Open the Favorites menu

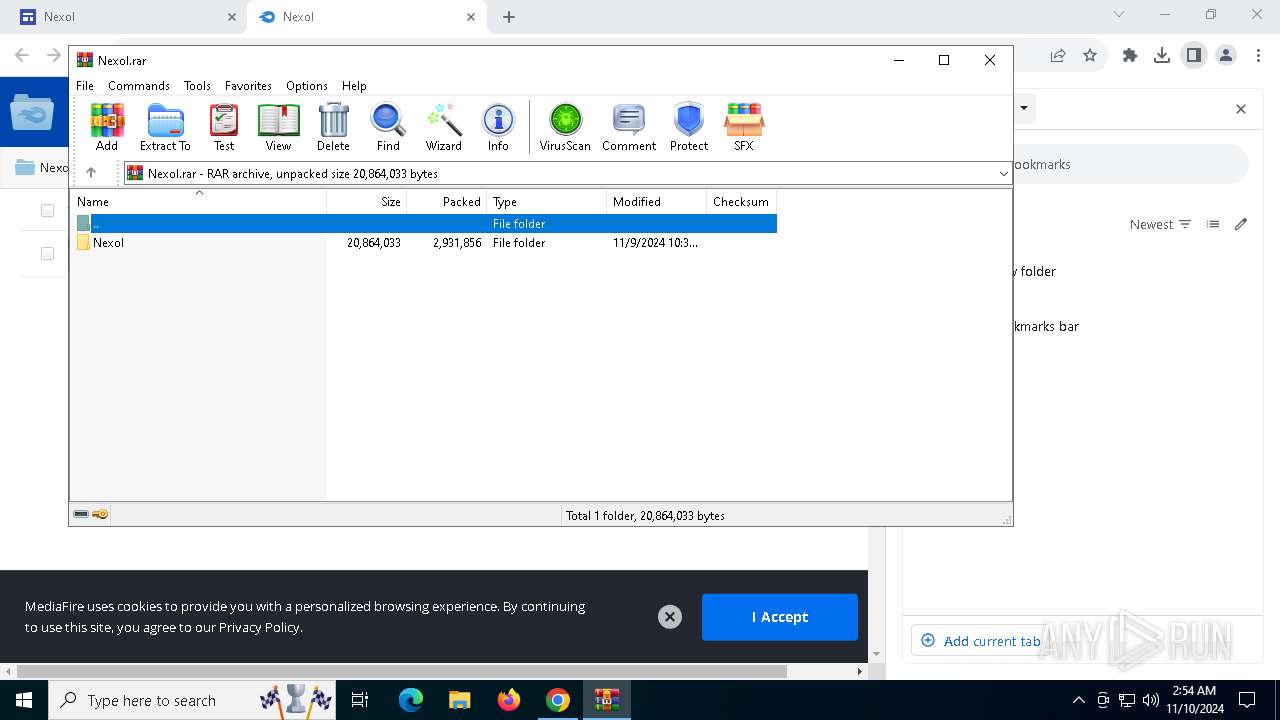coord(248,86)
